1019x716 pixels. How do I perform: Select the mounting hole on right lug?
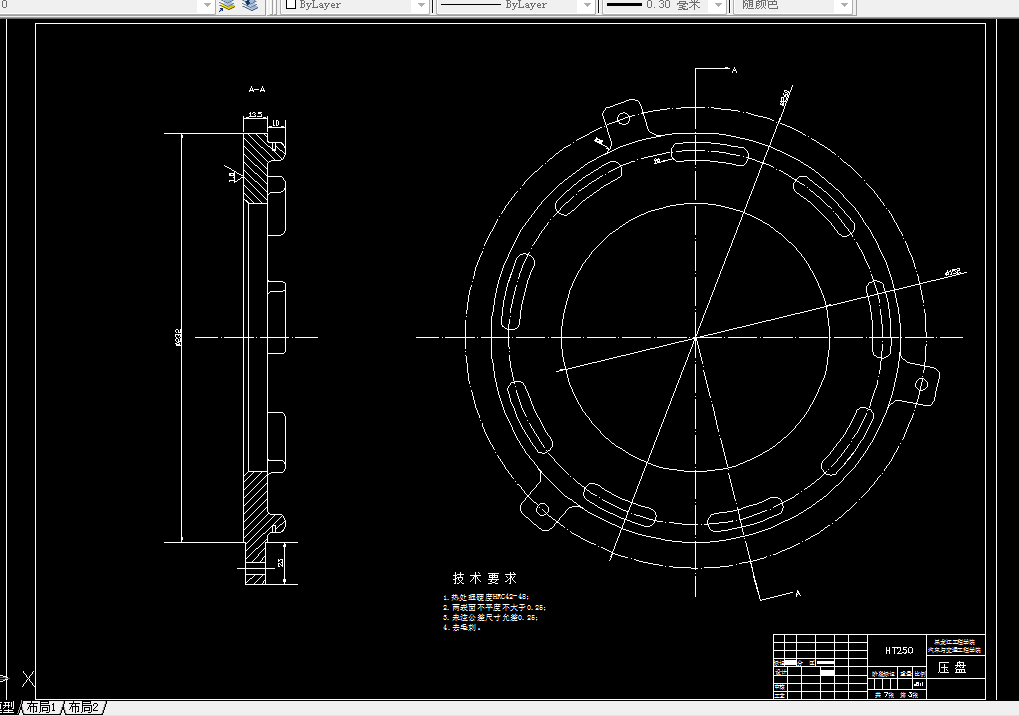click(922, 384)
